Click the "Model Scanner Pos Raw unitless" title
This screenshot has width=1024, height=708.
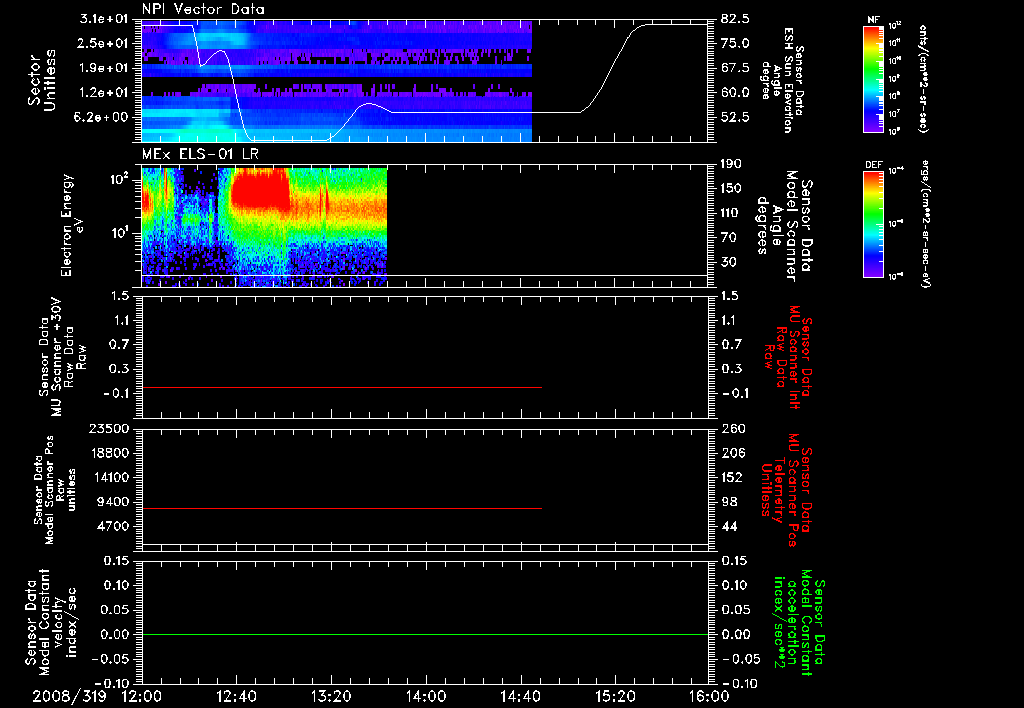pos(56,490)
